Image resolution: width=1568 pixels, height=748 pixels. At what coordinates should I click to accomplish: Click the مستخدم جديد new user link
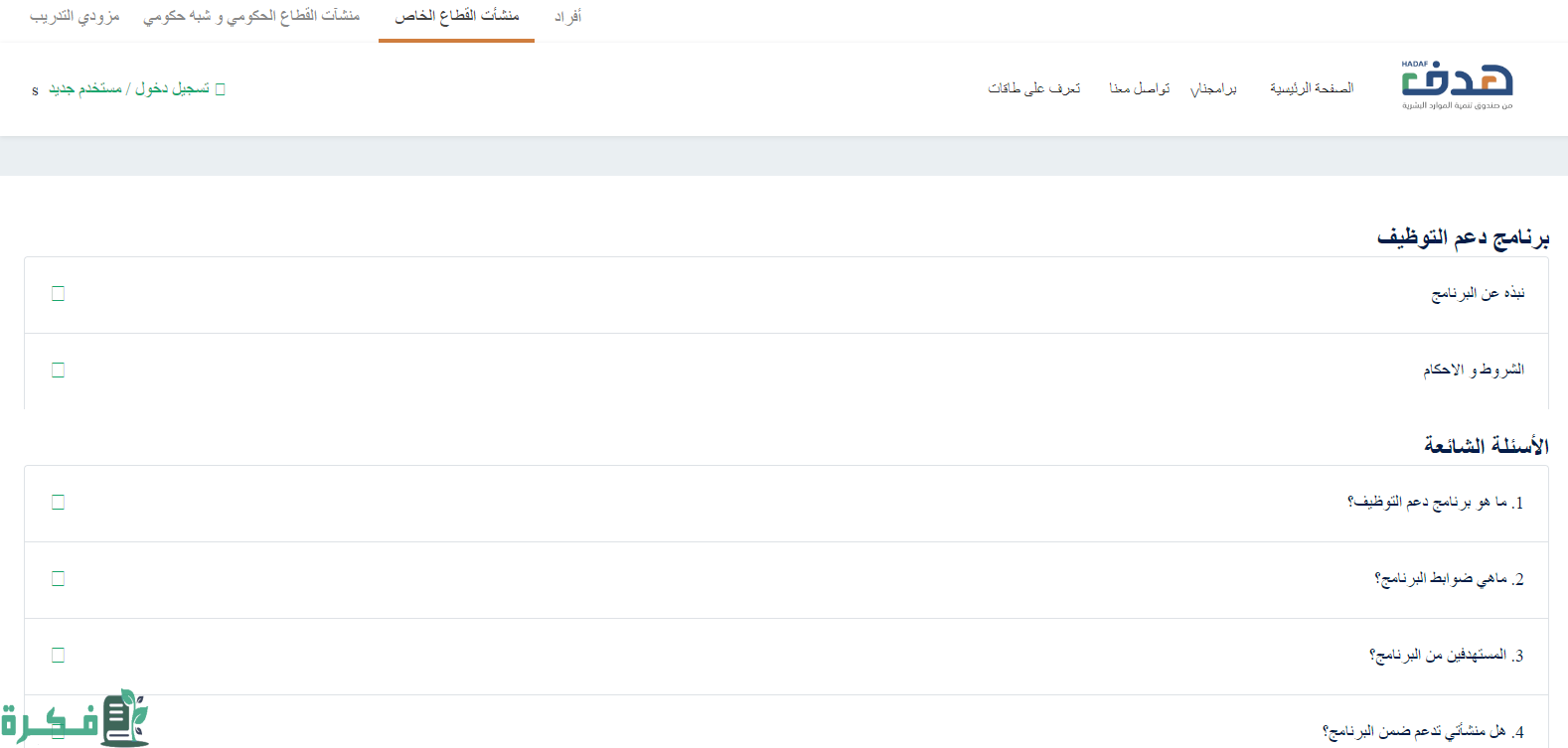pyautogui.click(x=85, y=89)
